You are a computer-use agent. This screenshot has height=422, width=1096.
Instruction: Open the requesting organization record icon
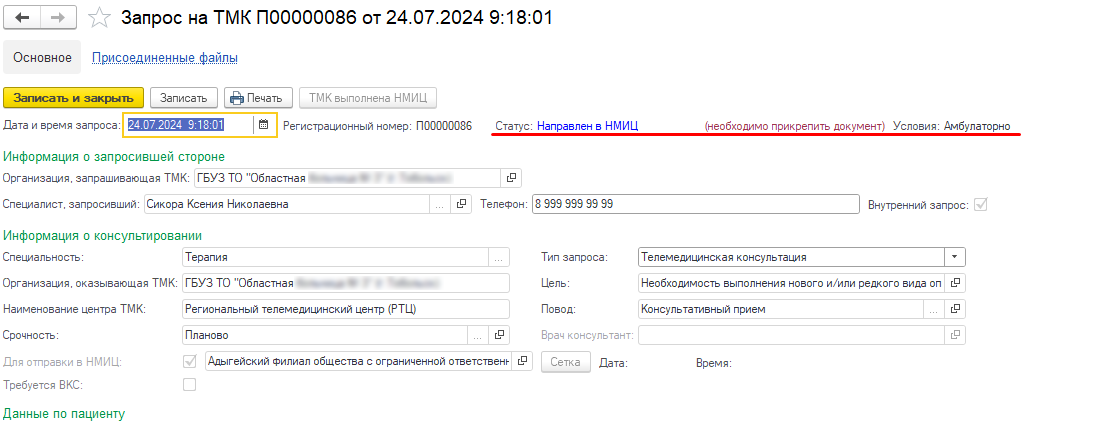click(511, 178)
